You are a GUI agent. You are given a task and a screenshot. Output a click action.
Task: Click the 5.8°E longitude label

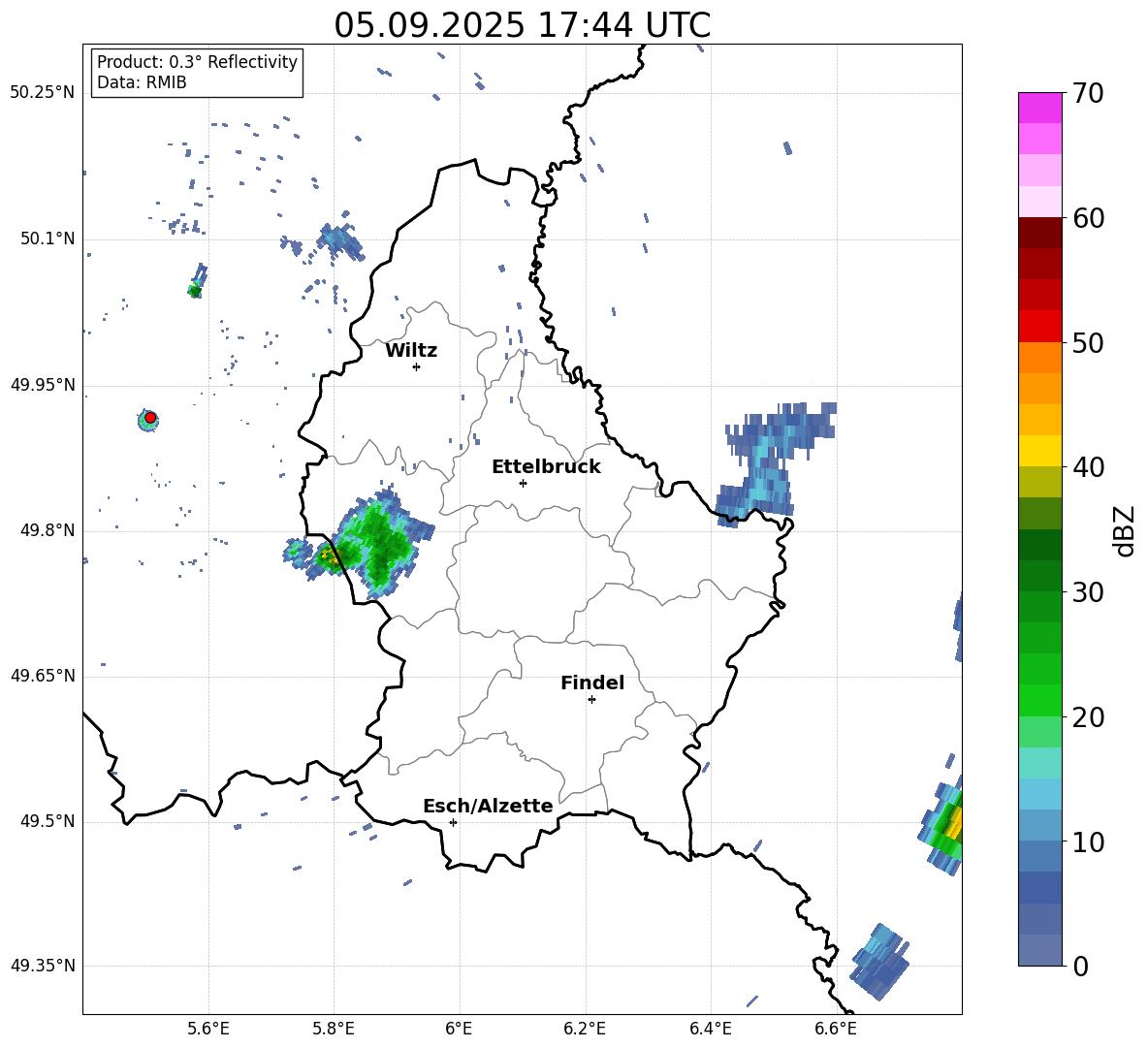click(334, 1029)
